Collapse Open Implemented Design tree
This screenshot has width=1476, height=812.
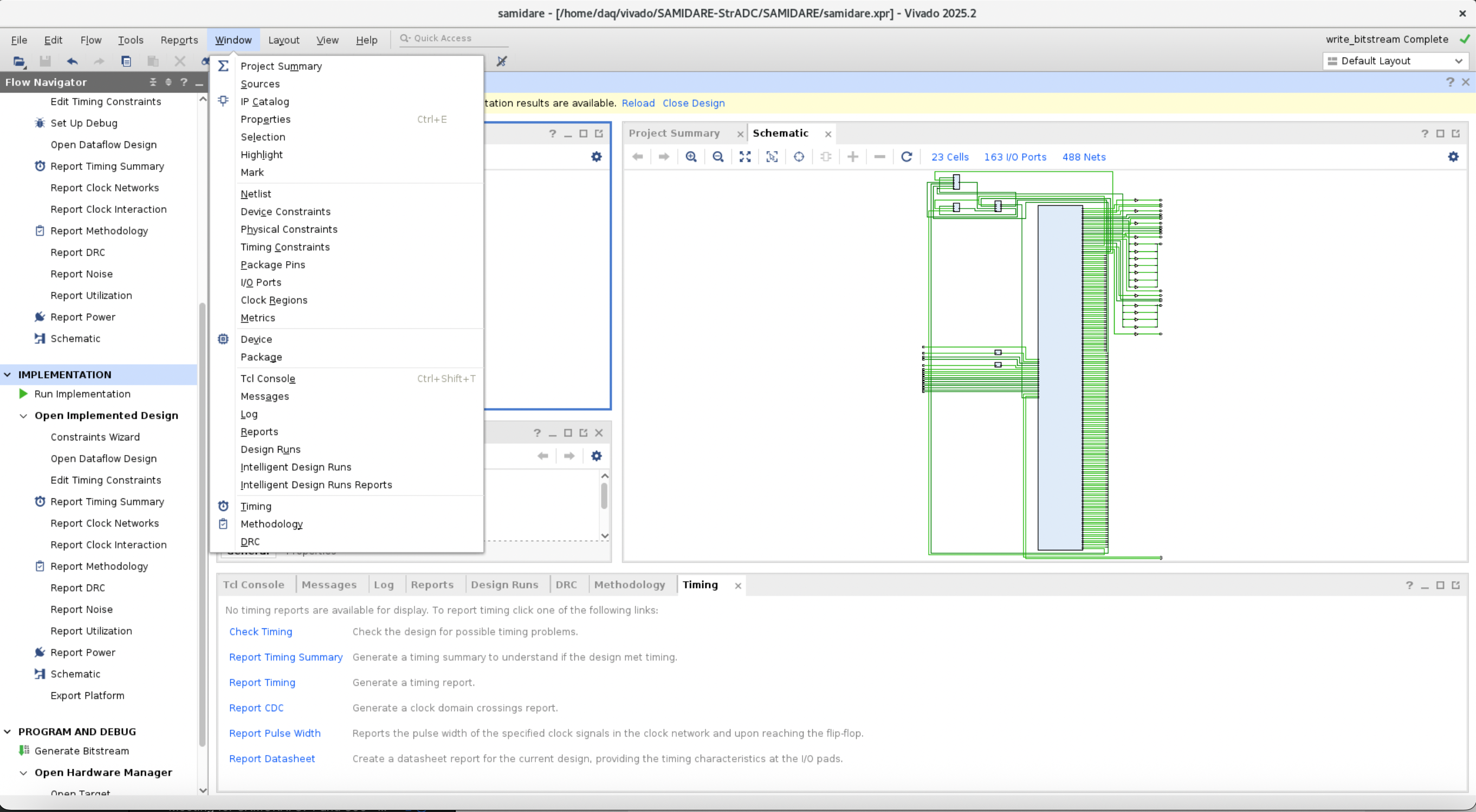[x=23, y=415]
